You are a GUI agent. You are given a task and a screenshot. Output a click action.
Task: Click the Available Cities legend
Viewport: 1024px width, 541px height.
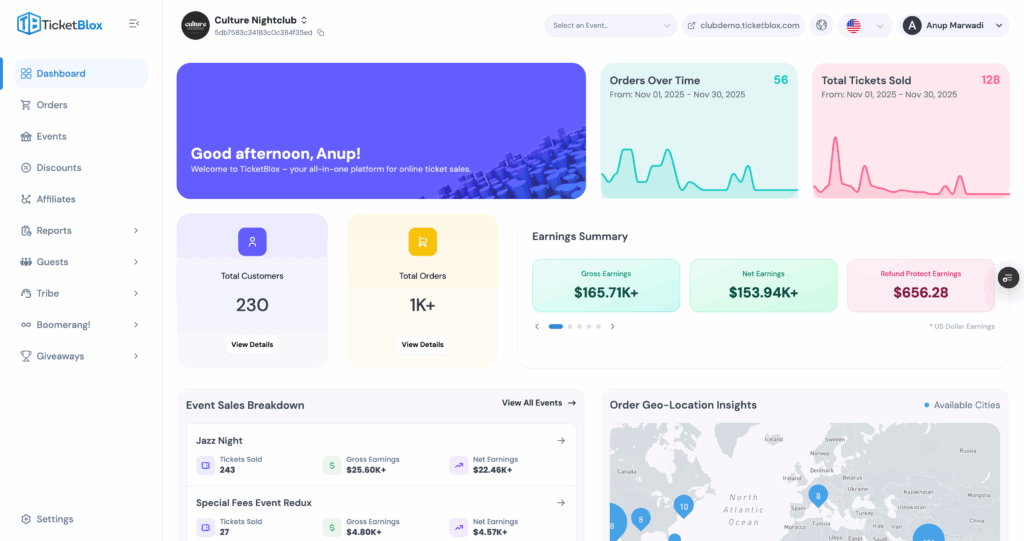coord(962,405)
